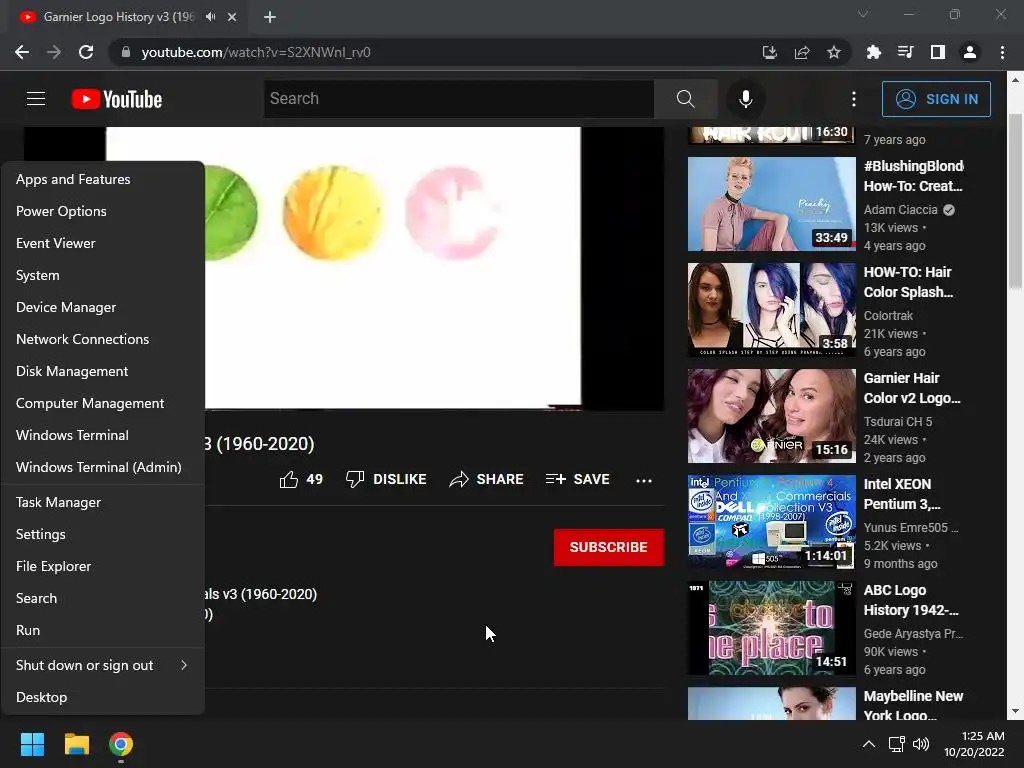Click the SHARE button
The width and height of the screenshot is (1024, 768).
(487, 479)
